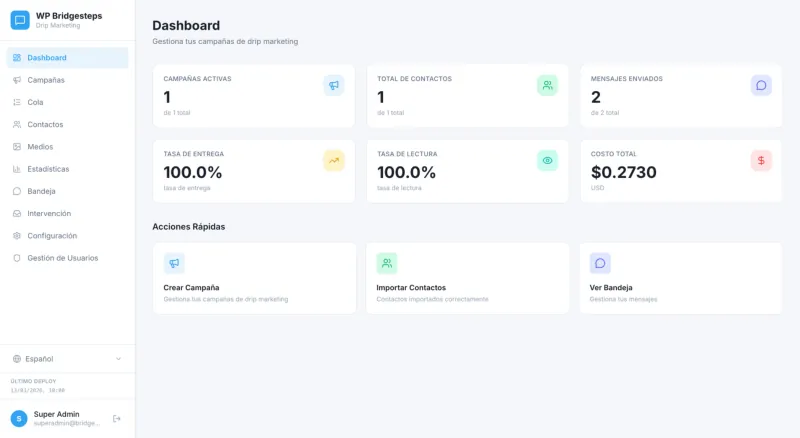Click eye icon on Tasa de Lectura card
The height and width of the screenshot is (438, 800).
click(x=547, y=160)
